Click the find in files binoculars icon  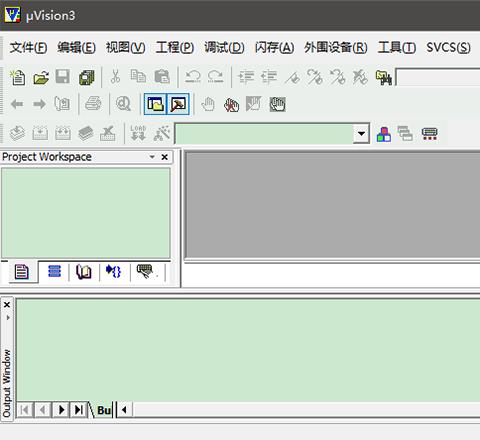coord(384,77)
